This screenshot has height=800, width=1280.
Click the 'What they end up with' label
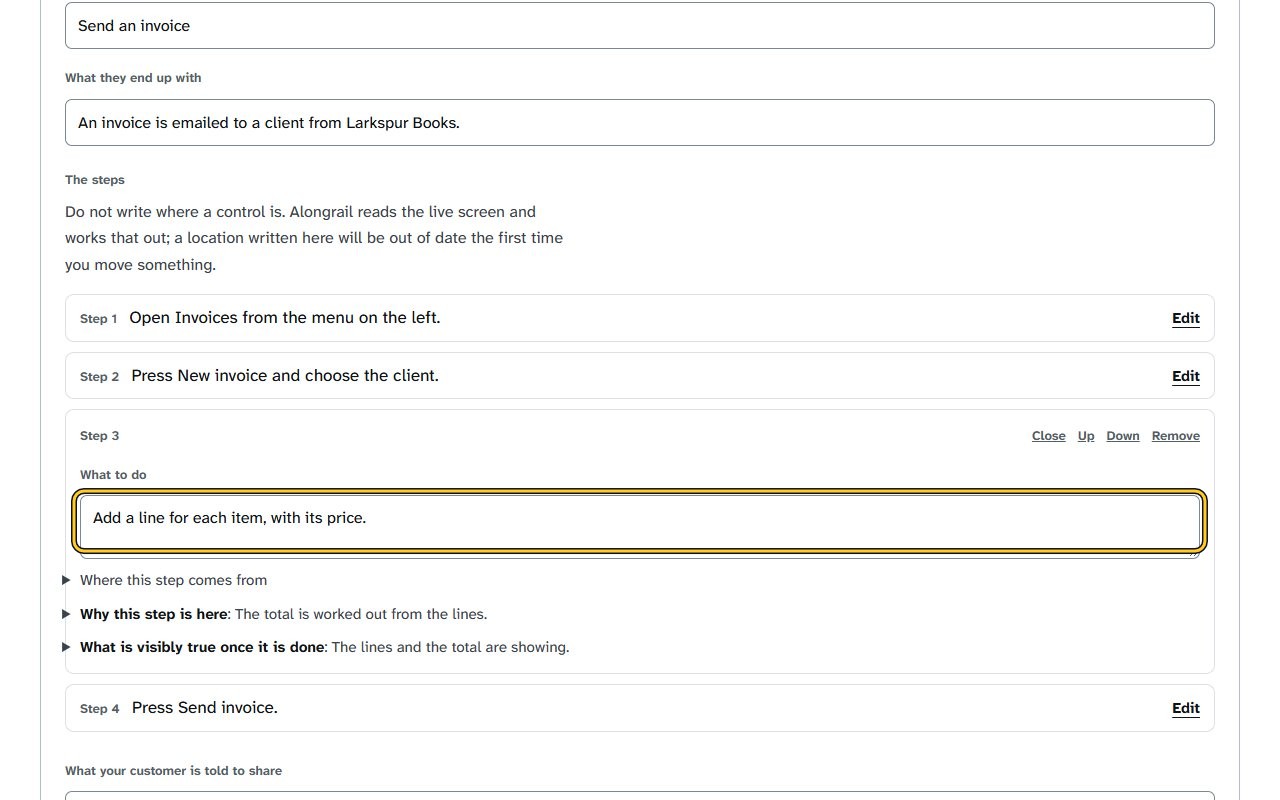point(133,78)
